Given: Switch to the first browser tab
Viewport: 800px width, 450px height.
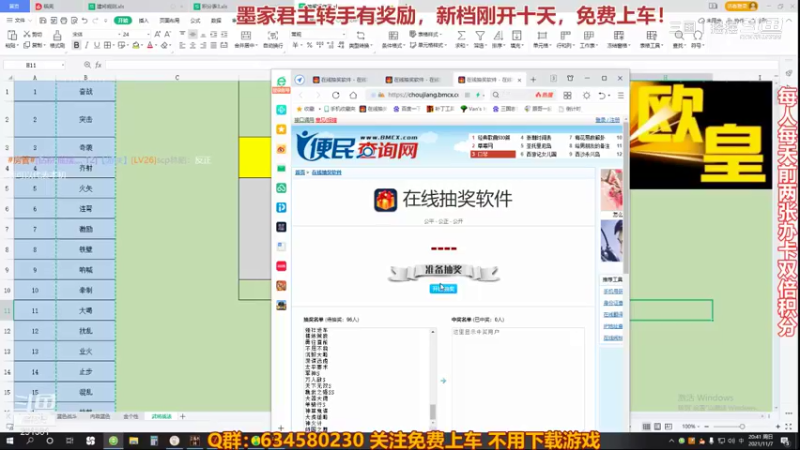Looking at the screenshot, I should coord(342,80).
